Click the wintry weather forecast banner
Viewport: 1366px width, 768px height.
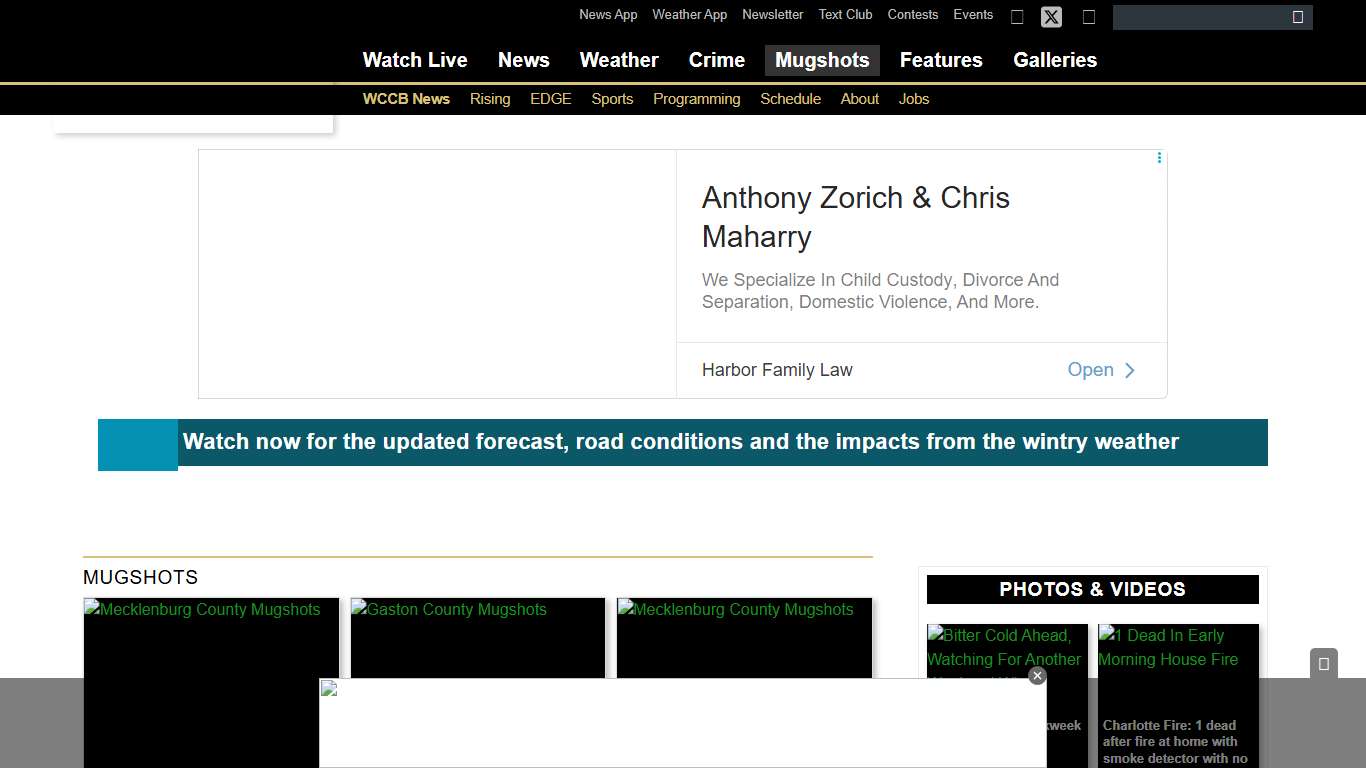(680, 442)
